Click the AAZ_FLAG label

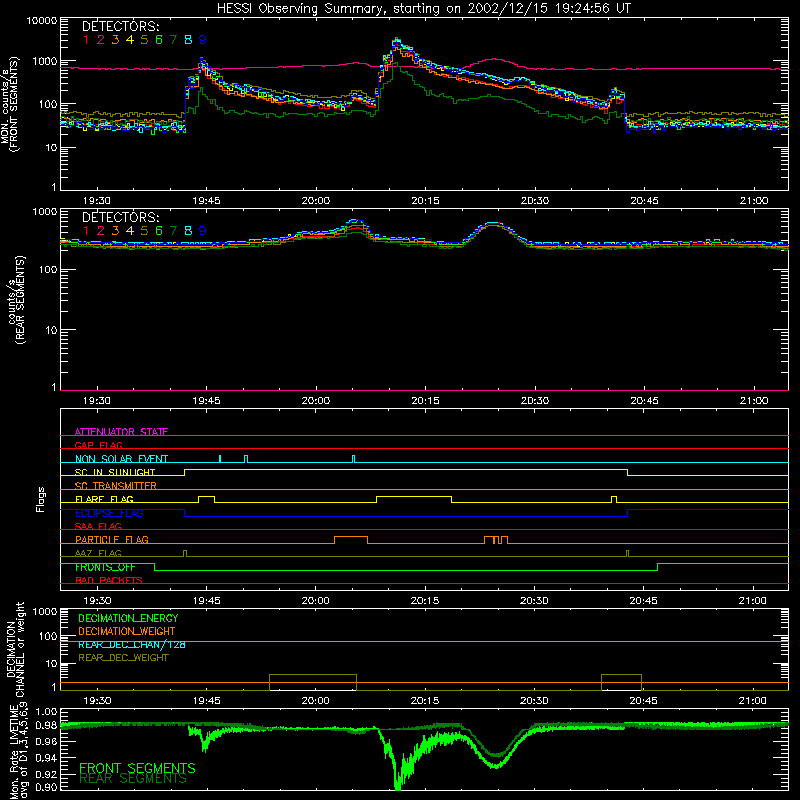click(98, 553)
